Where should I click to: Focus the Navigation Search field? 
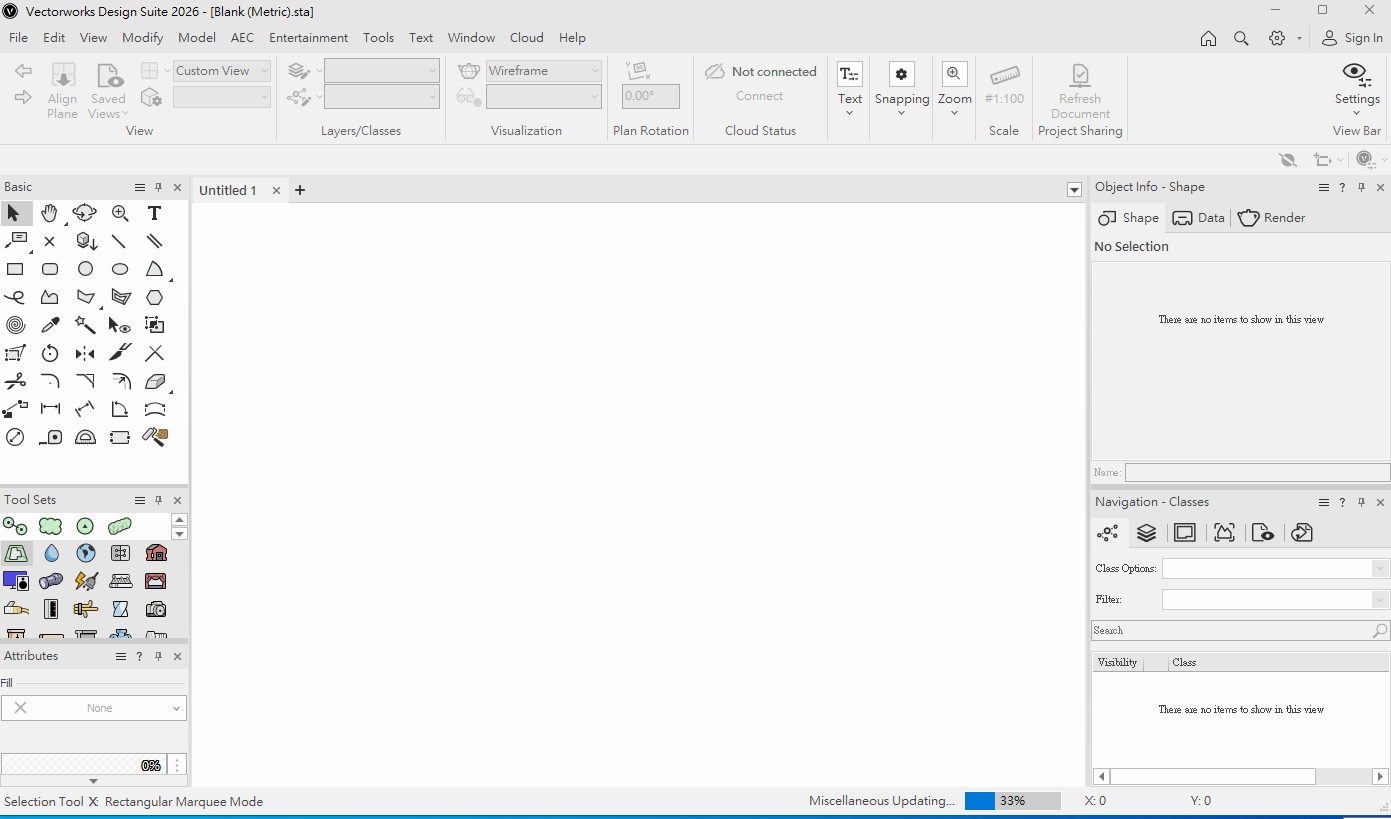(1240, 631)
